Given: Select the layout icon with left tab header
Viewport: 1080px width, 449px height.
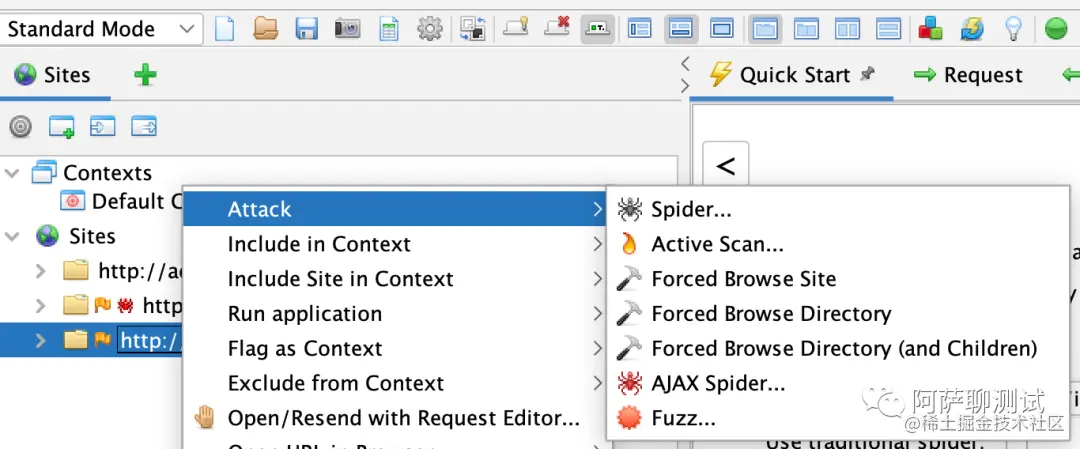Looking at the screenshot, I should (x=806, y=29).
